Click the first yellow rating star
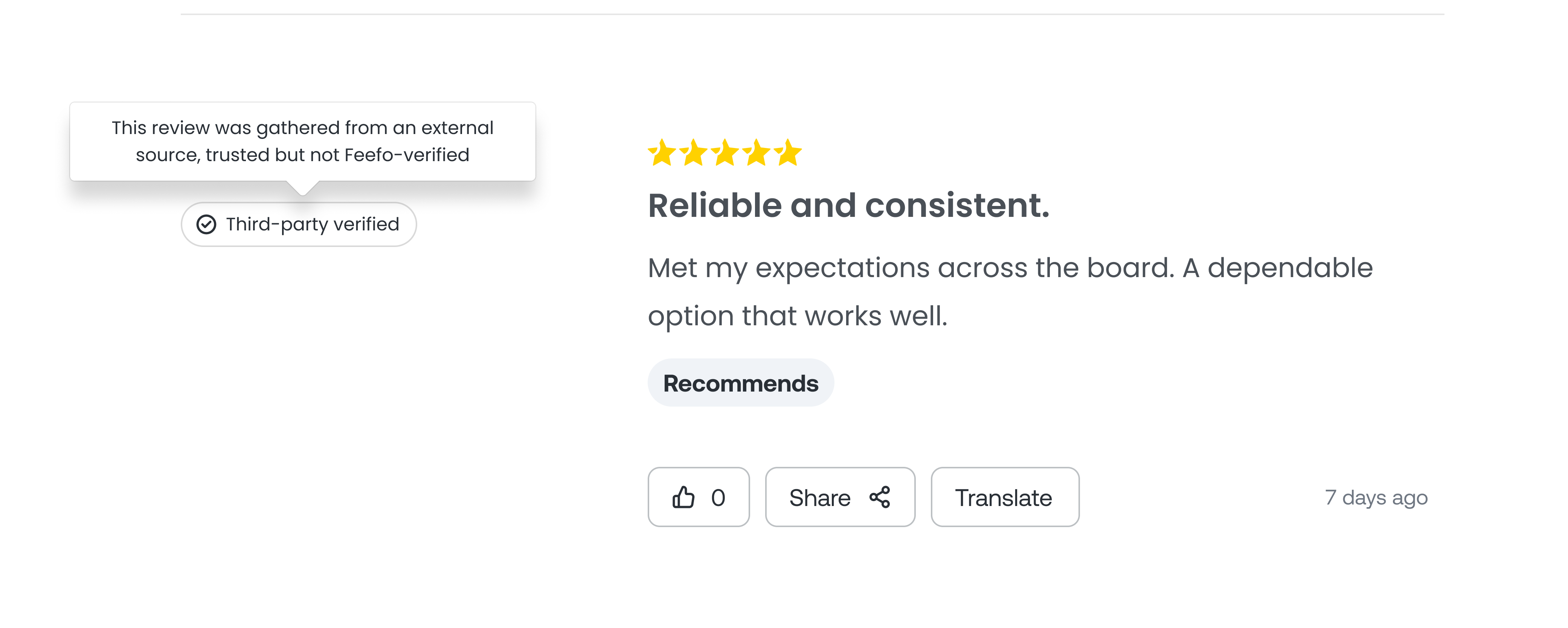This screenshot has width=1568, height=628. pos(662,152)
